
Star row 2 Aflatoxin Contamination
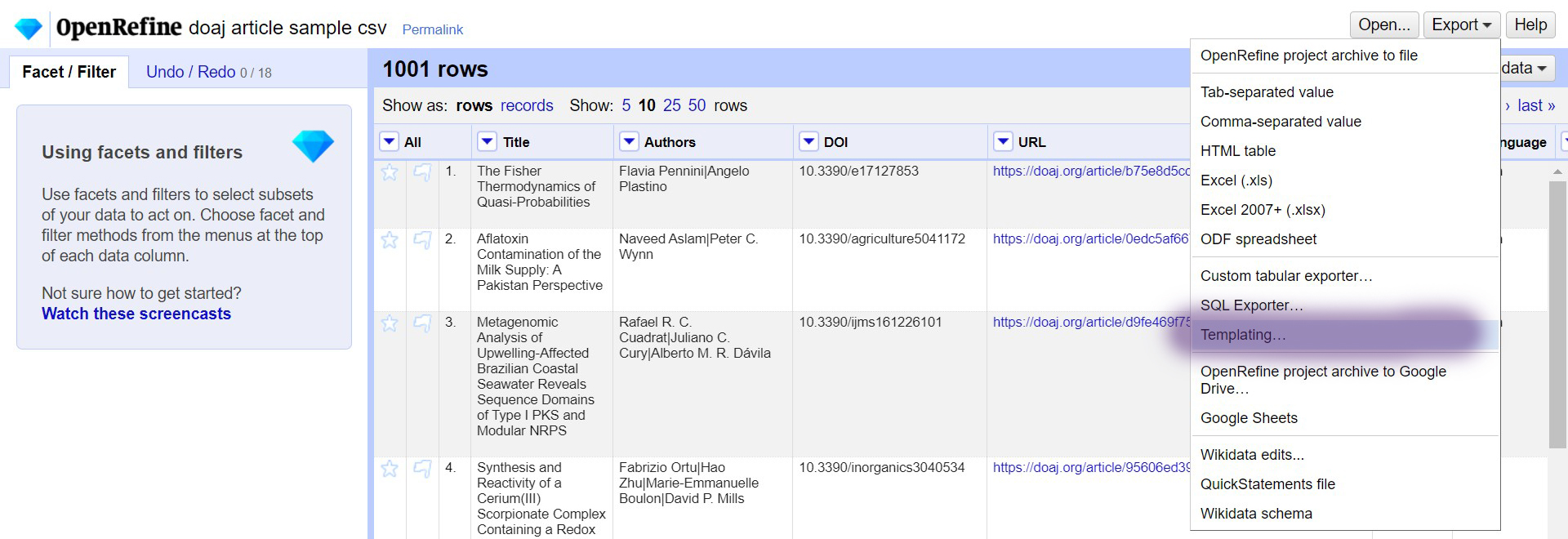click(390, 240)
